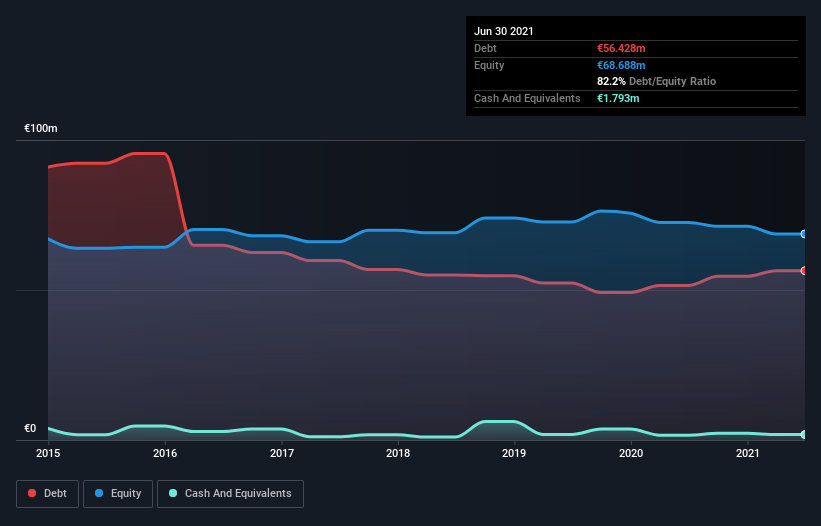Click the €0 y-axis label
Image resolution: width=821 pixels, height=526 pixels.
click(30, 428)
